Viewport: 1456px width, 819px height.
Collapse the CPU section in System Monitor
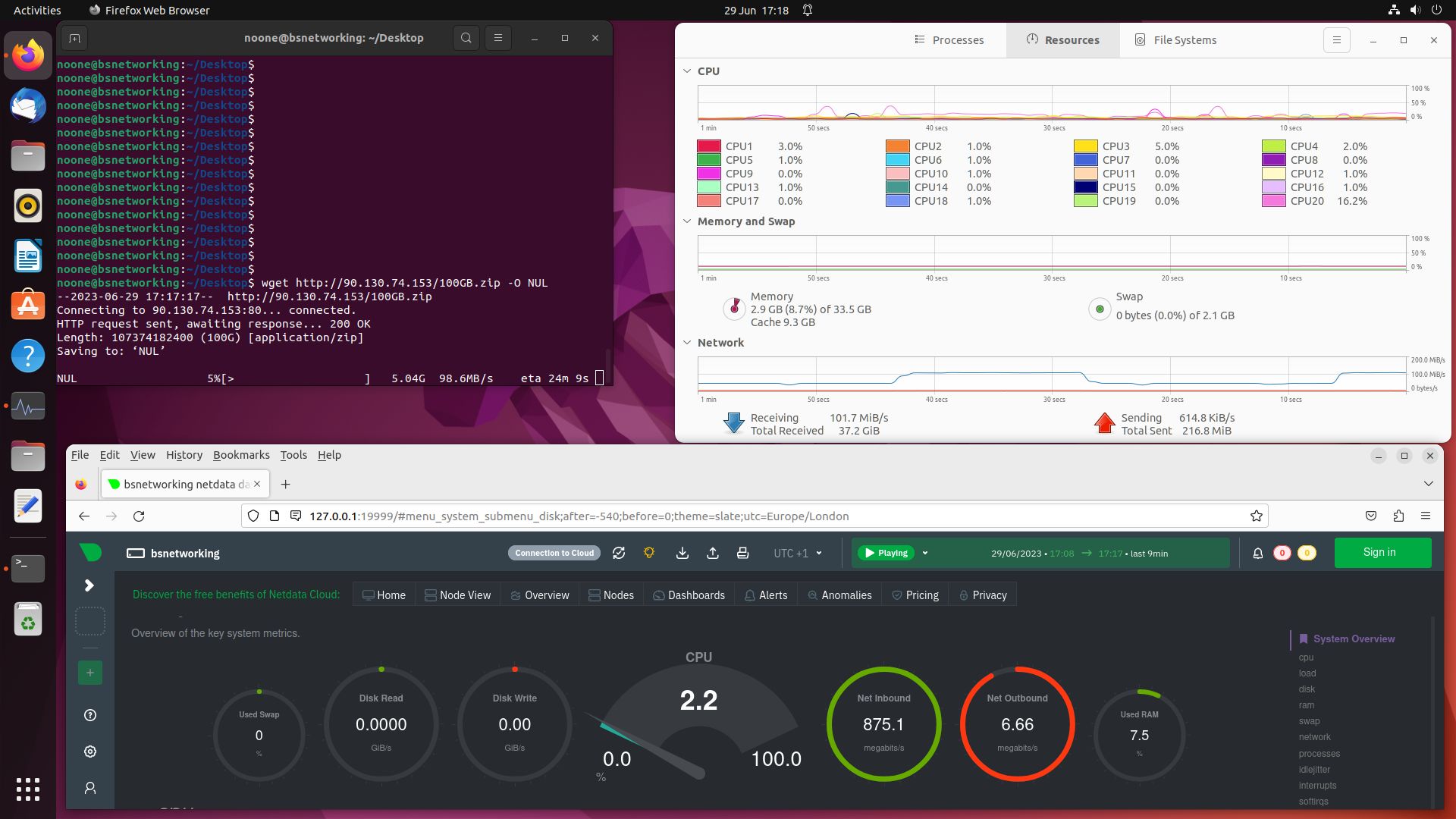687,71
